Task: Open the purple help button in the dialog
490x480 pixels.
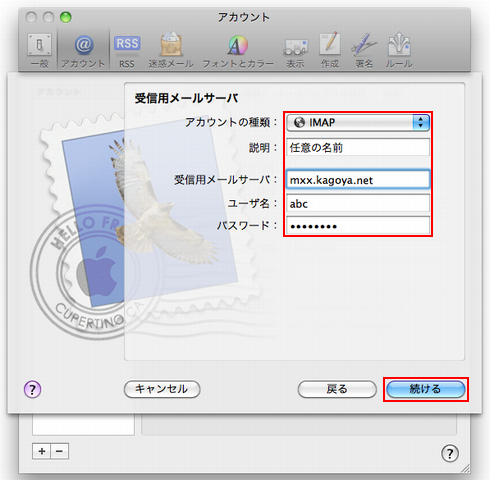Action: click(x=32, y=389)
